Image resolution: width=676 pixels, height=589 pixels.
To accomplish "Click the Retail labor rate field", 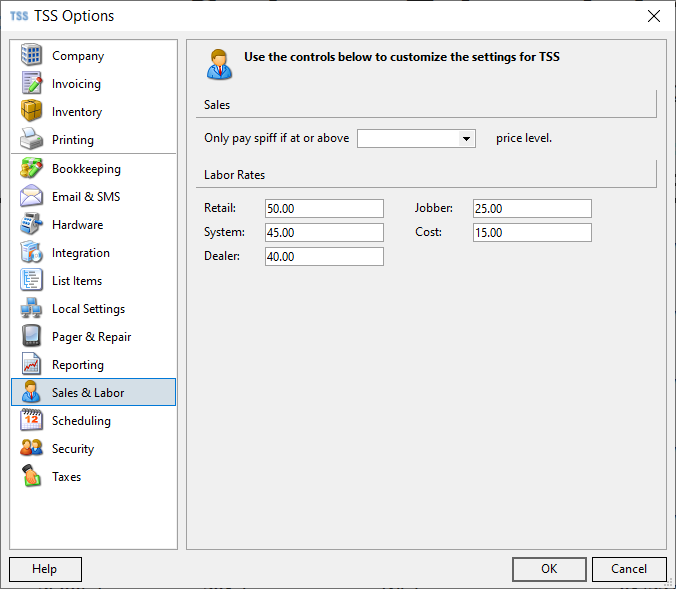I will pos(324,209).
